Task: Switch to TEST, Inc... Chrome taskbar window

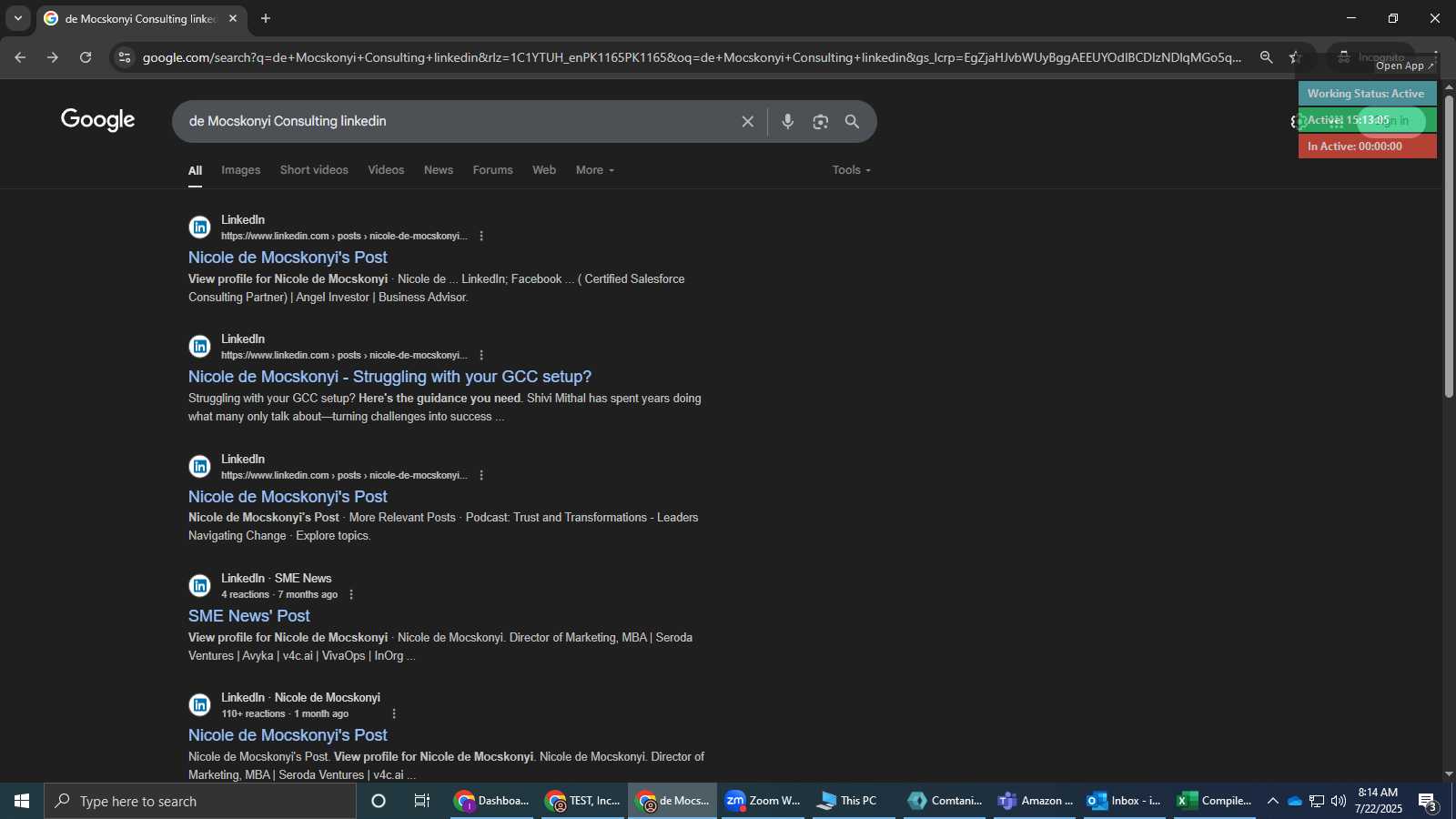Action: click(582, 801)
